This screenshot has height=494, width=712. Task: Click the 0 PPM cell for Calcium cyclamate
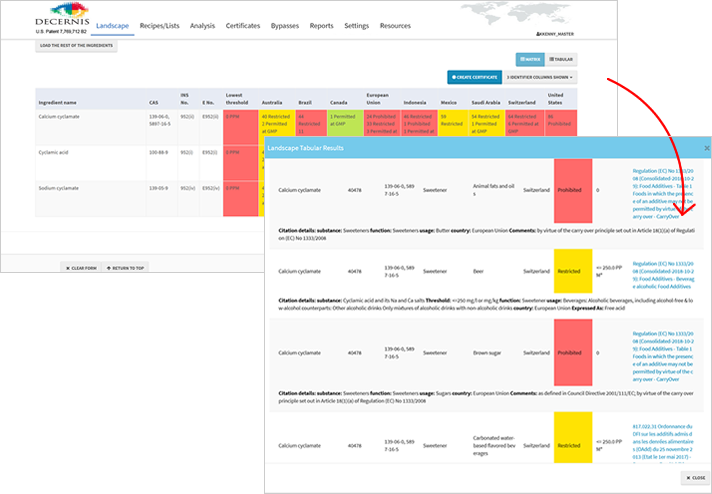[x=241, y=127]
